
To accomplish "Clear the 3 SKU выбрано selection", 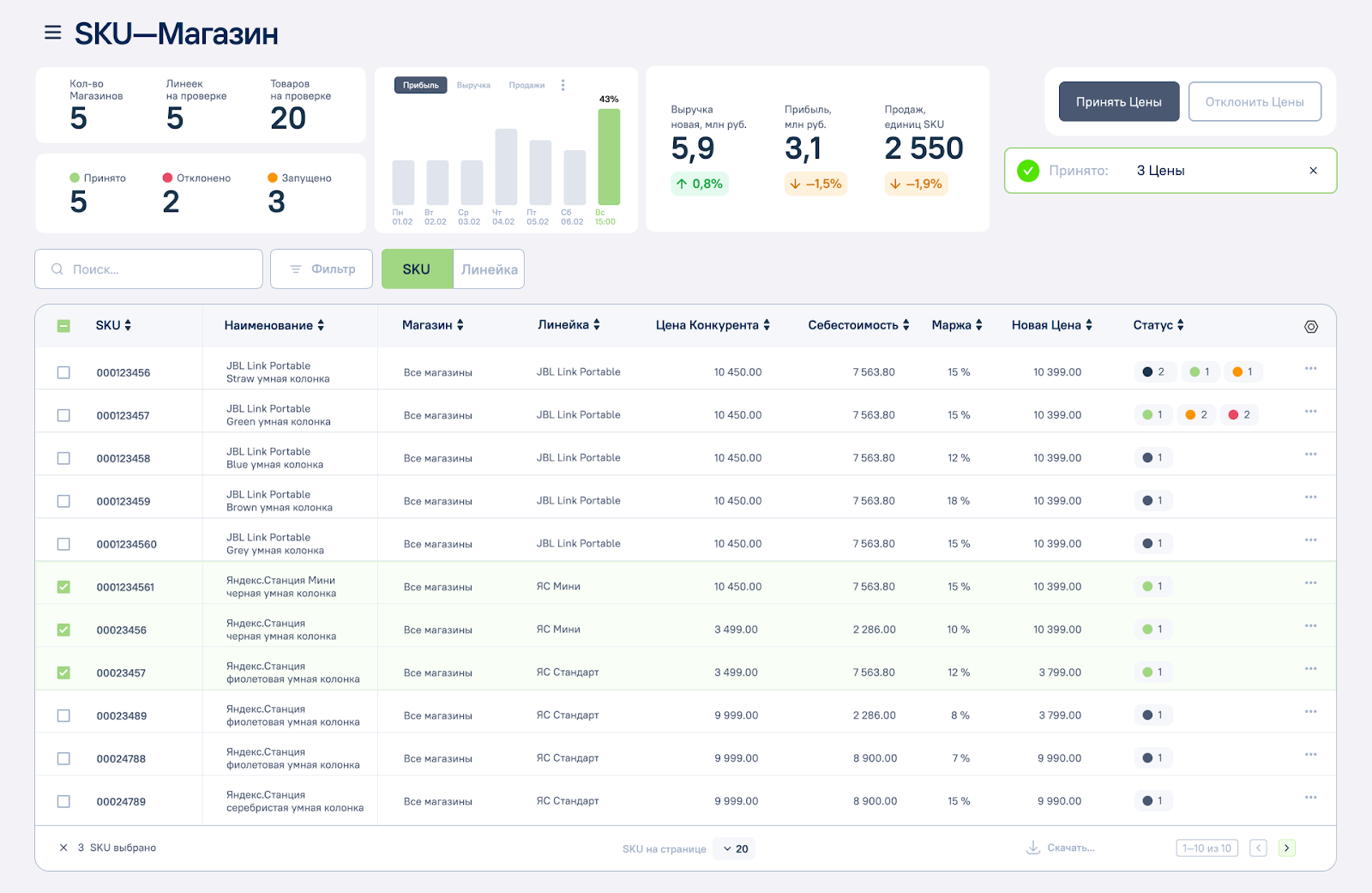I will pos(63,848).
